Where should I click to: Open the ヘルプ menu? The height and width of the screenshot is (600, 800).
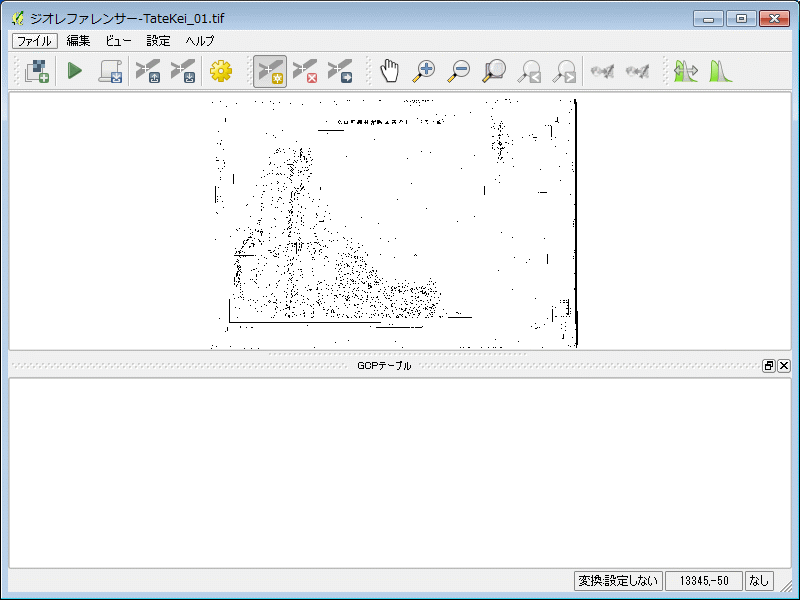point(199,41)
